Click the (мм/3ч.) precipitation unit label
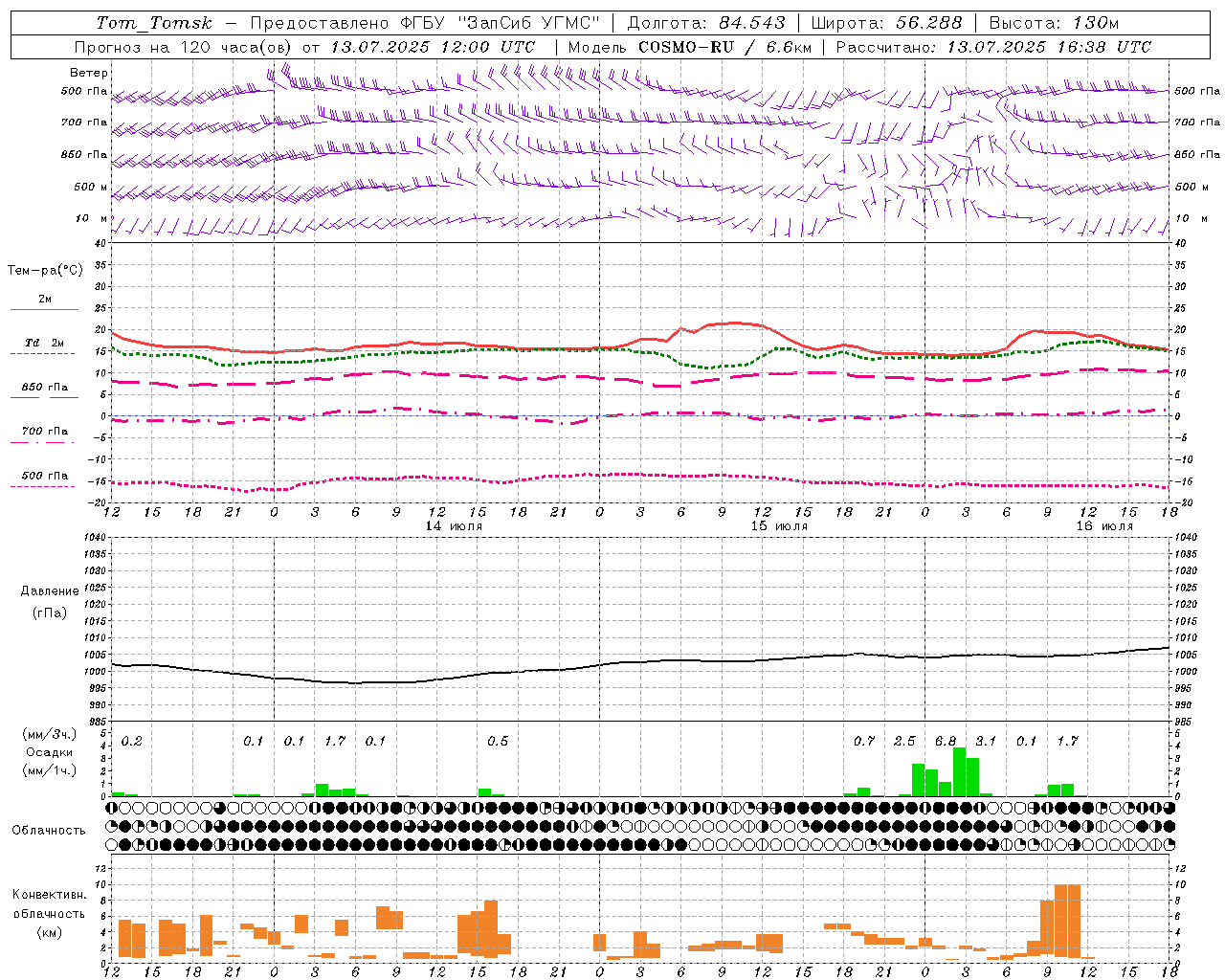The image size is (1225, 980). (x=50, y=734)
